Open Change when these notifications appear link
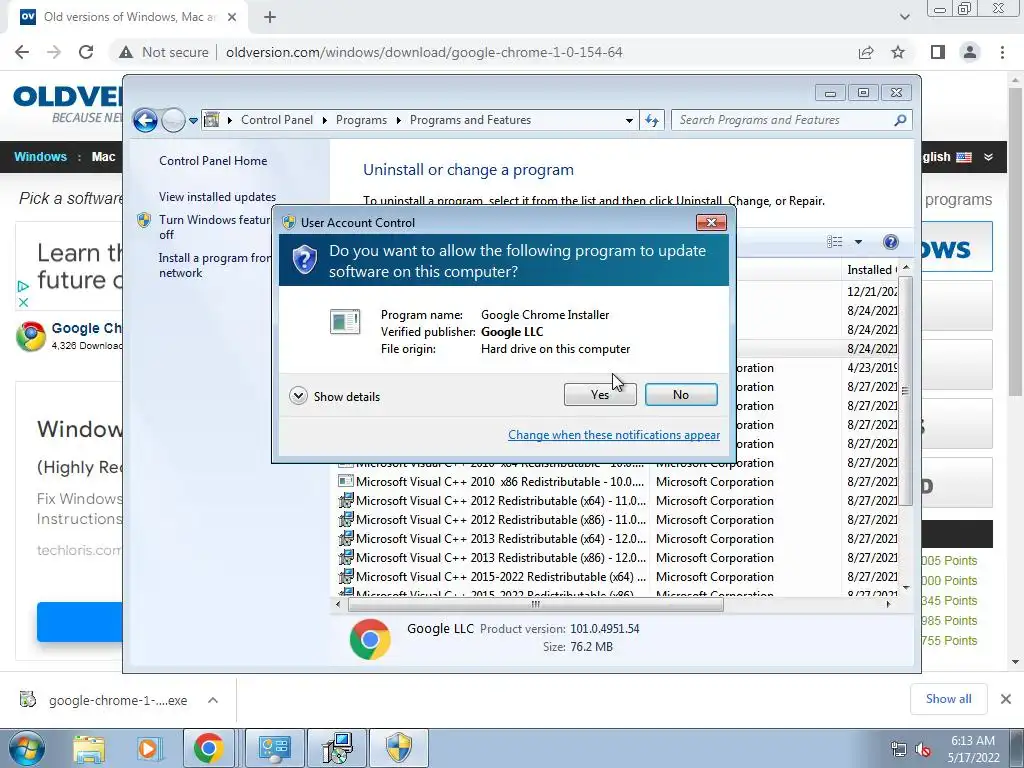This screenshot has width=1024, height=768. (x=614, y=435)
